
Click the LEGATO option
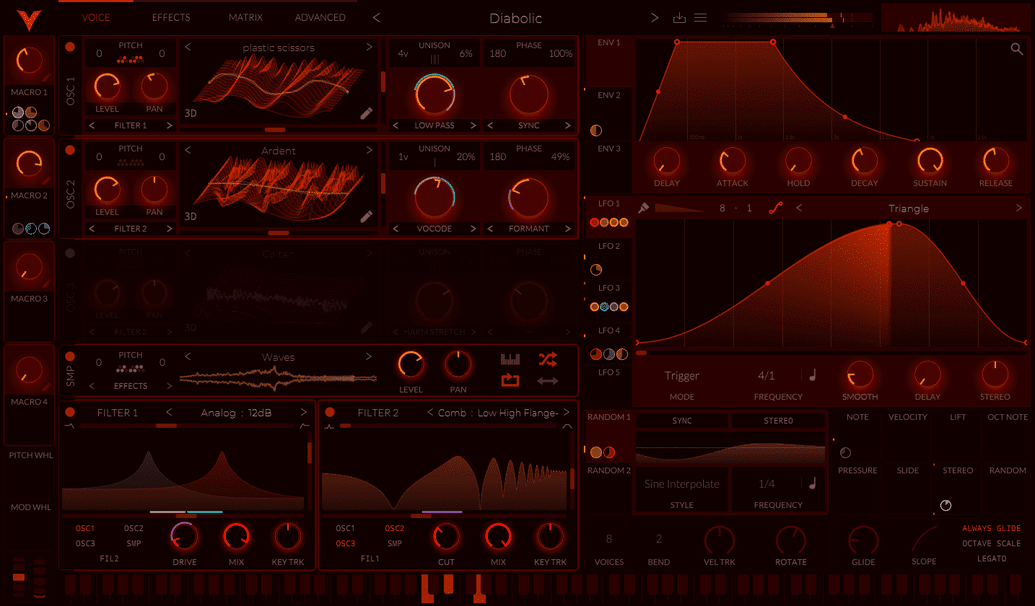[991, 558]
